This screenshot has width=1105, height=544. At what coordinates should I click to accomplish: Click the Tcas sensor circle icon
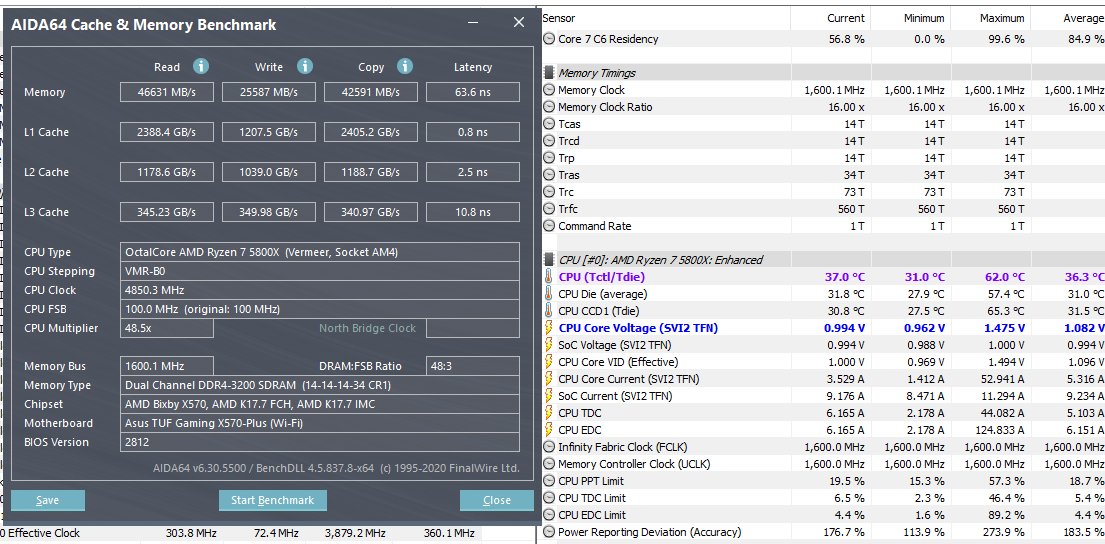tap(549, 124)
